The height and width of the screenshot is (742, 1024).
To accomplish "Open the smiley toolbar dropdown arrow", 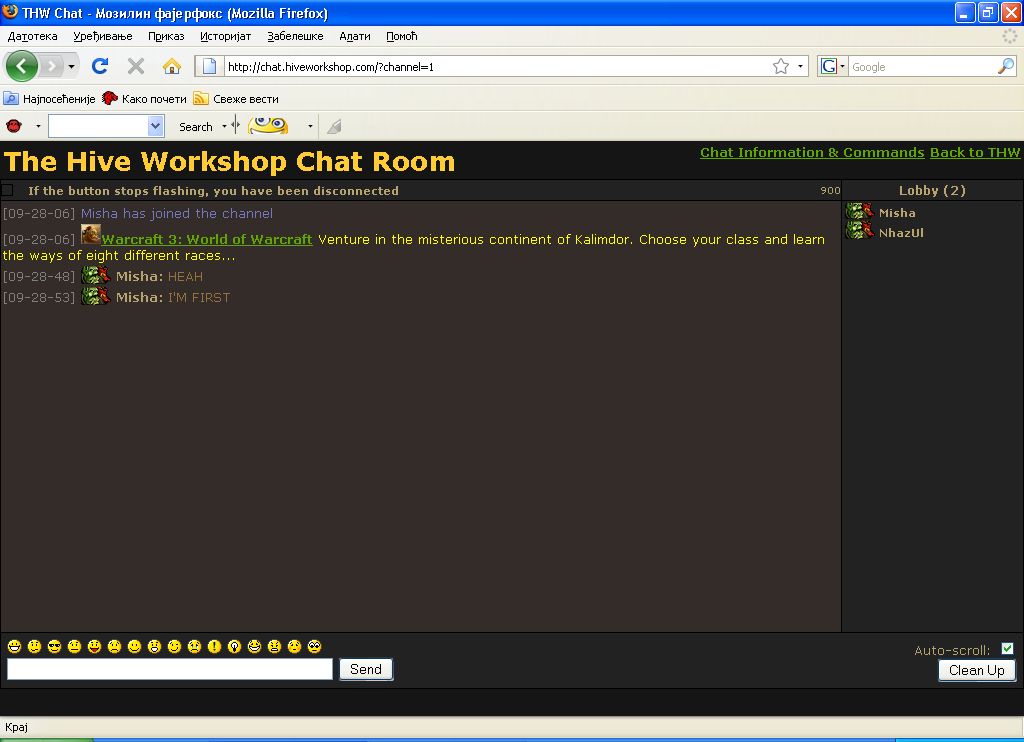I will 310,126.
